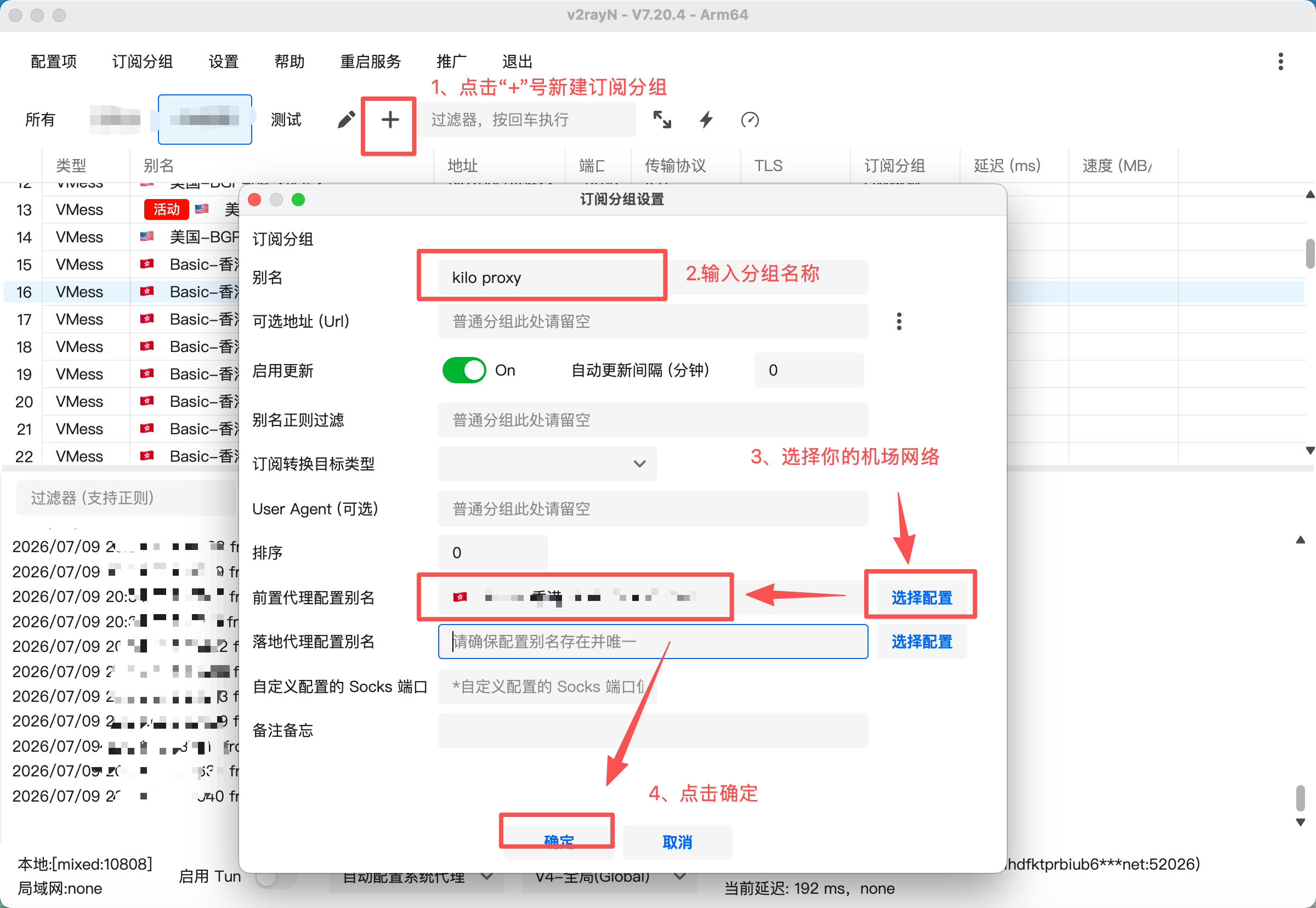Click the 退出 menu item
This screenshot has height=908, width=1316.
click(x=517, y=61)
